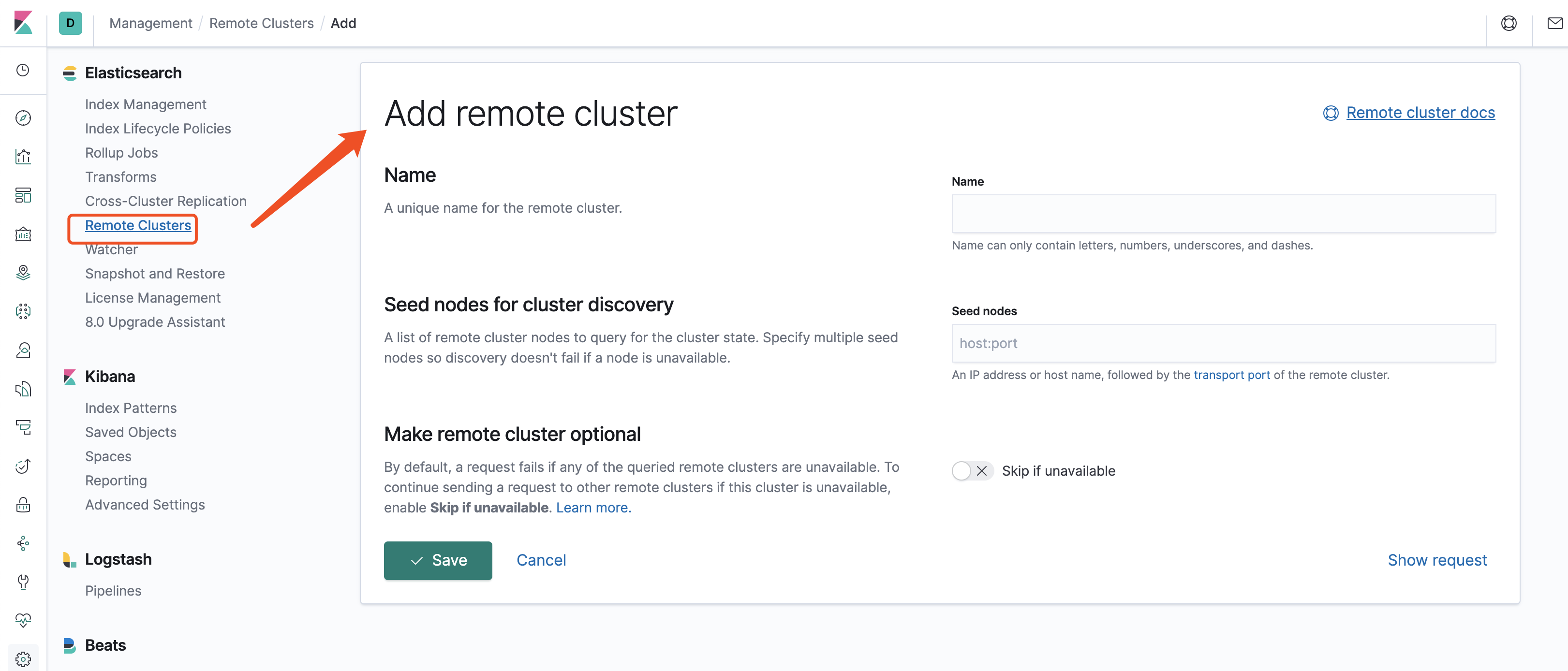Open Rollup Jobs menu item

tap(121, 153)
